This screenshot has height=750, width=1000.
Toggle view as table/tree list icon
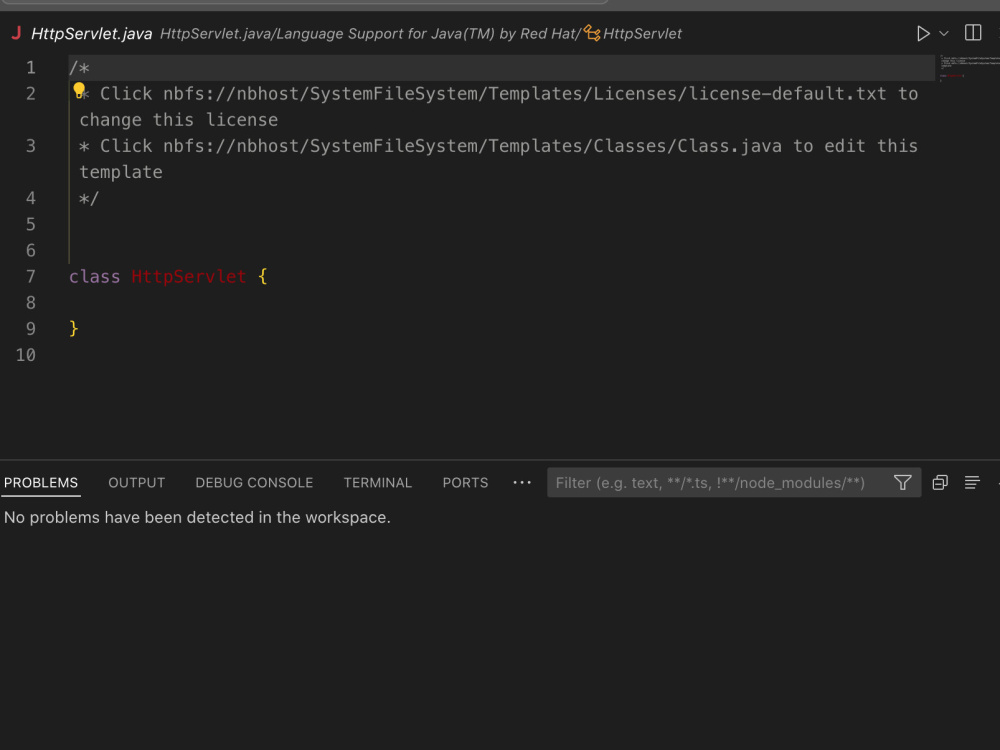coord(971,483)
